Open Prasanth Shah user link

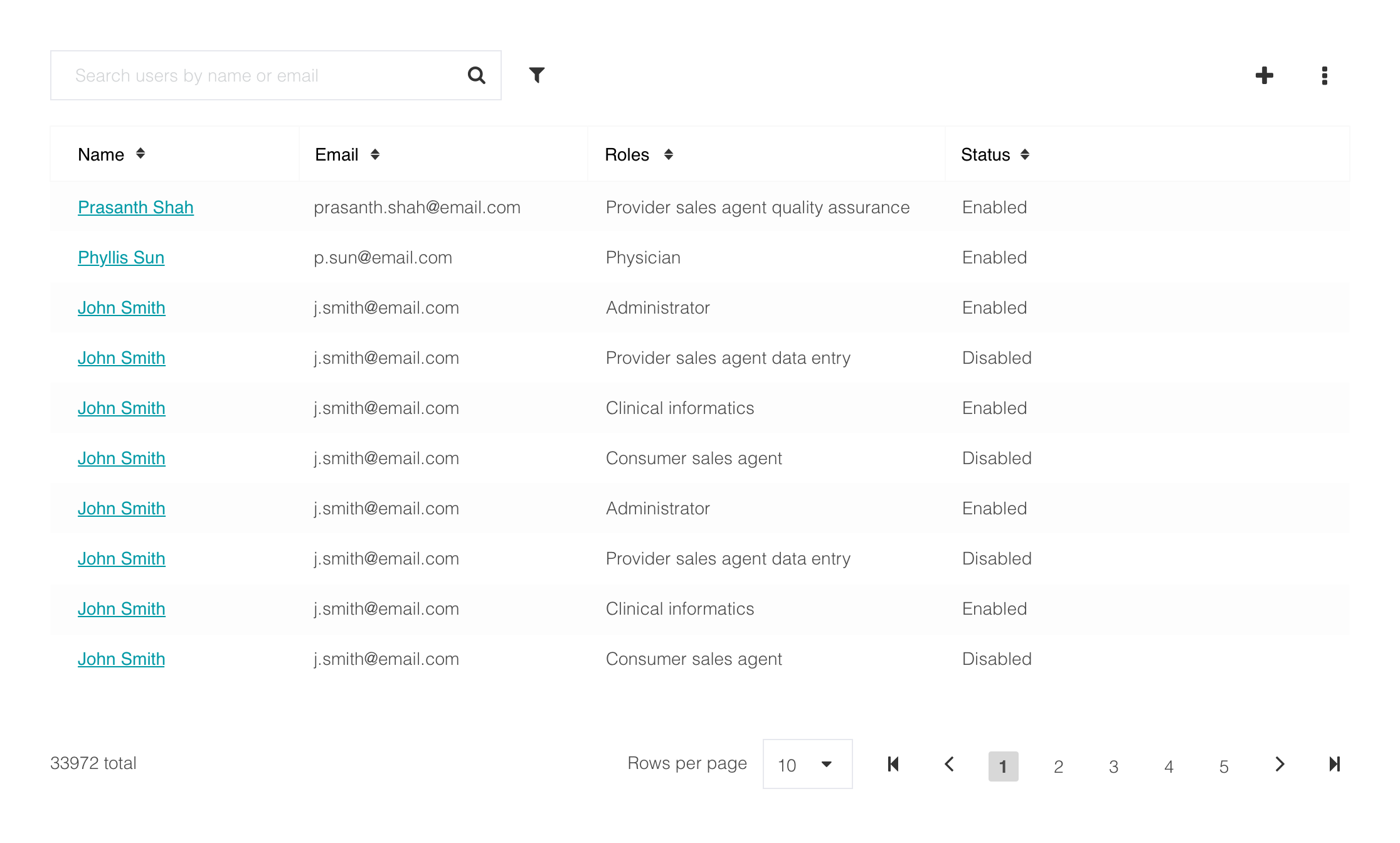click(x=135, y=208)
